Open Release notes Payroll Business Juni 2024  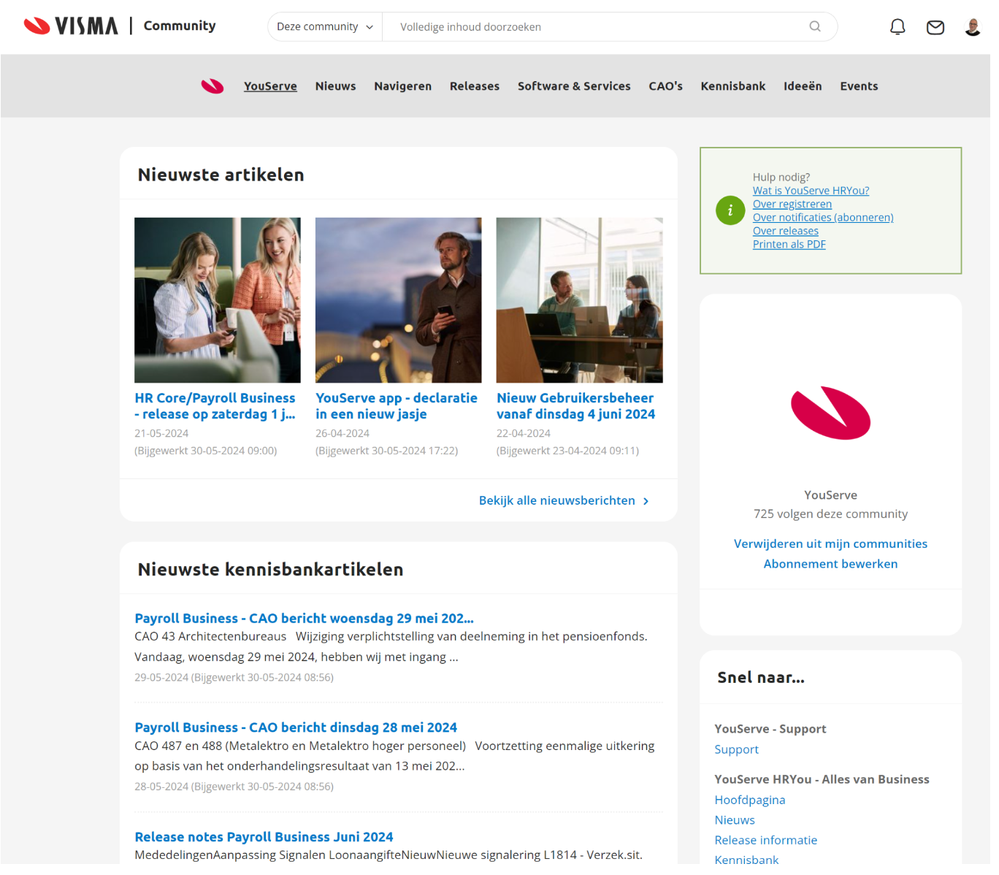click(264, 837)
